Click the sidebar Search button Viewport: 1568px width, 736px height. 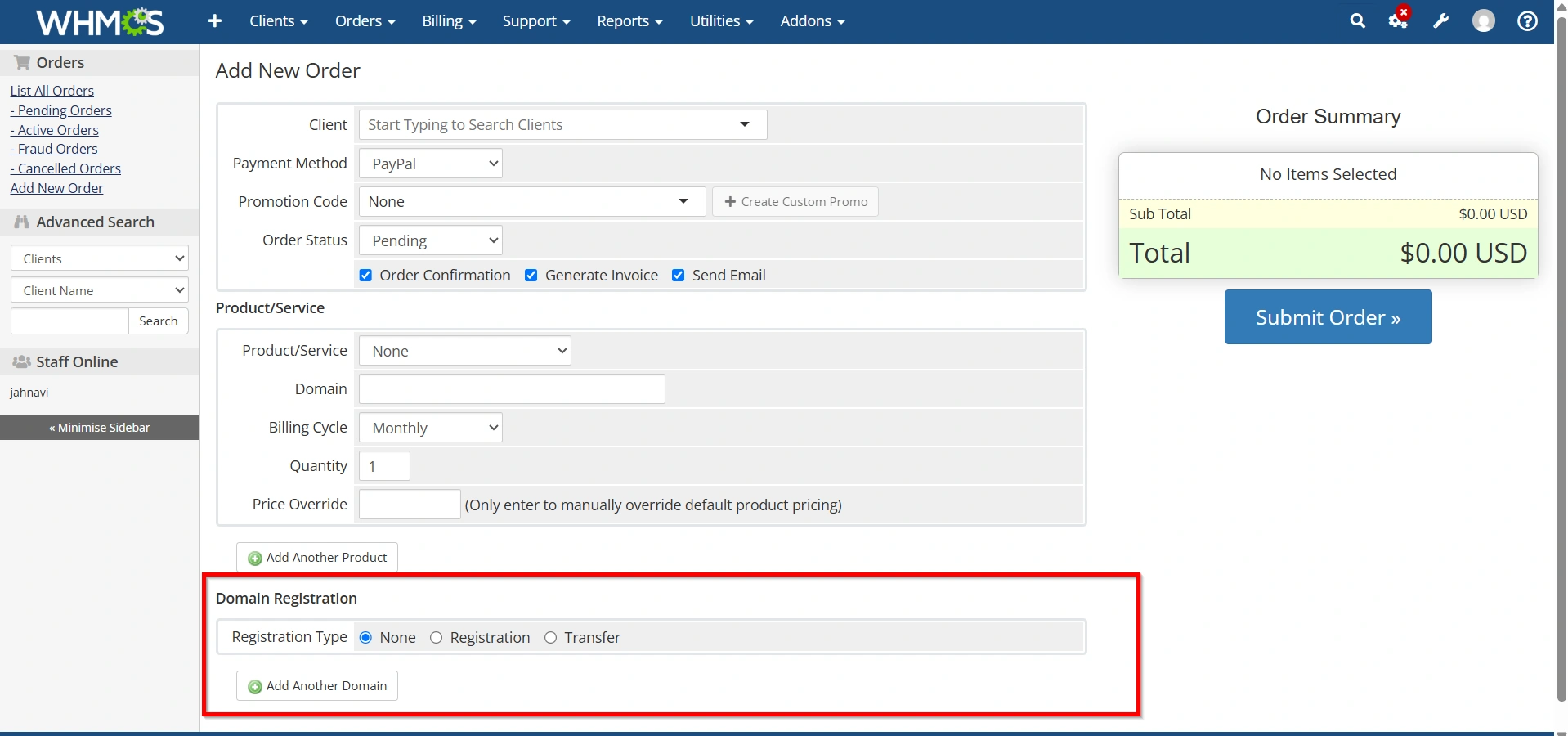159,321
